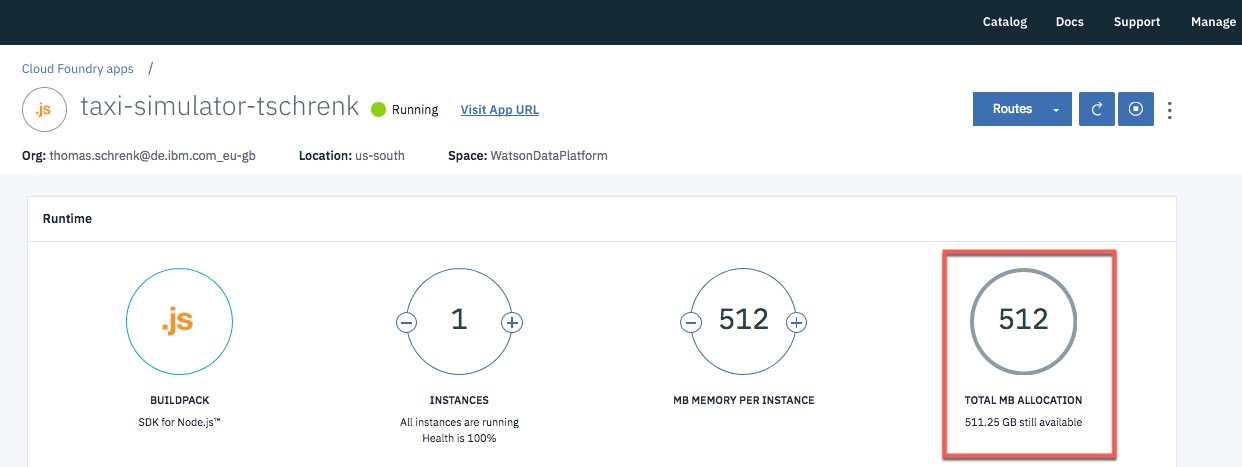Viewport: 1242px width, 467px height.
Task: Click the Space WatsonDataPlatform text
Action: [x=528, y=156]
